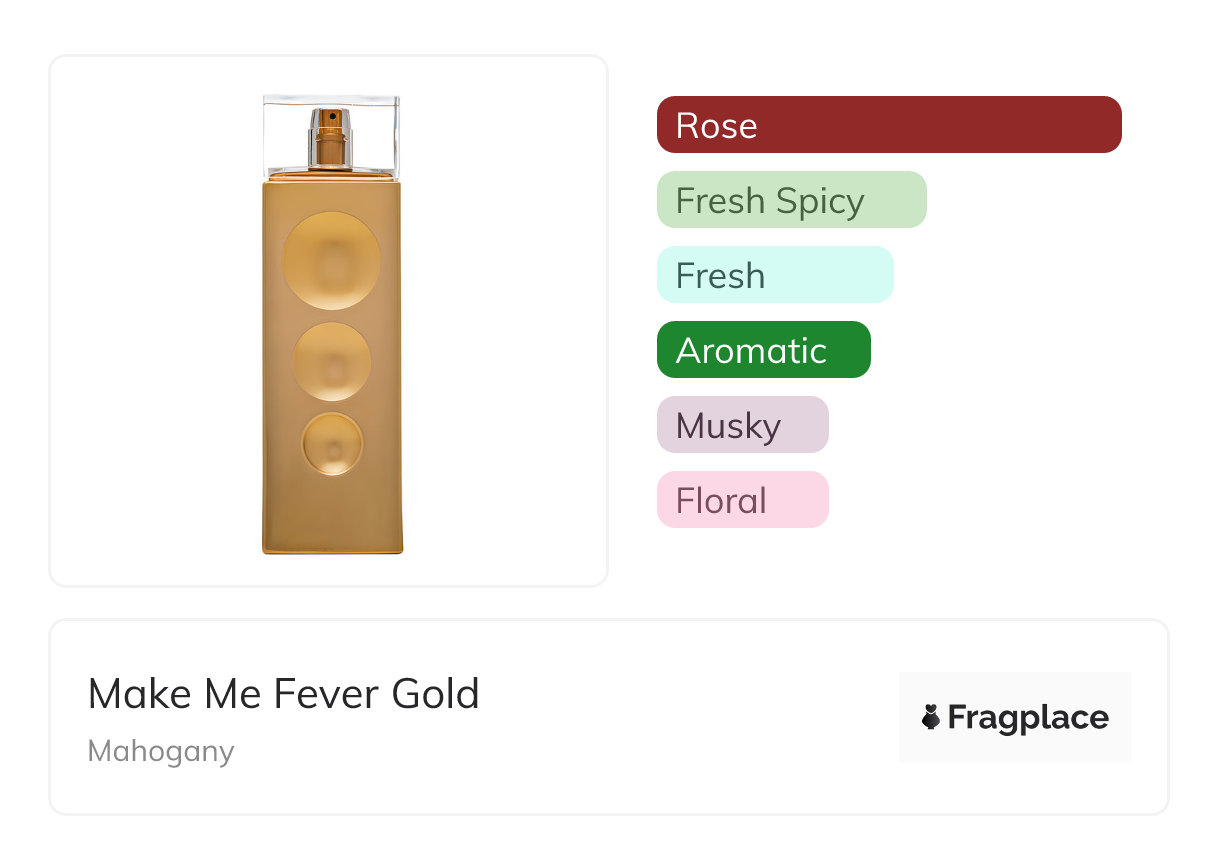Click the gold spray nozzle on bottle

(331, 136)
